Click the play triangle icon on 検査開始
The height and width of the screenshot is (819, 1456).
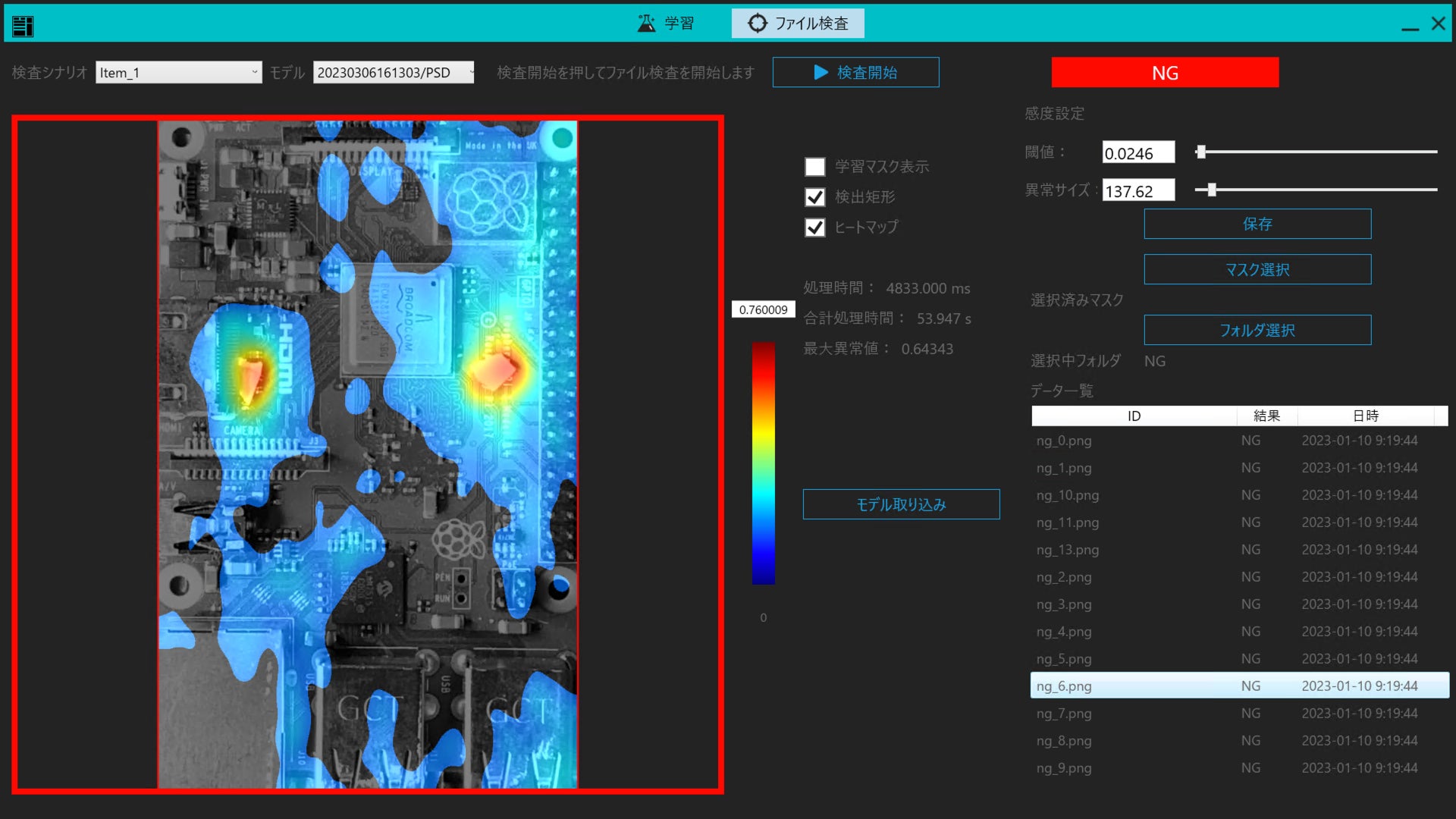click(821, 72)
